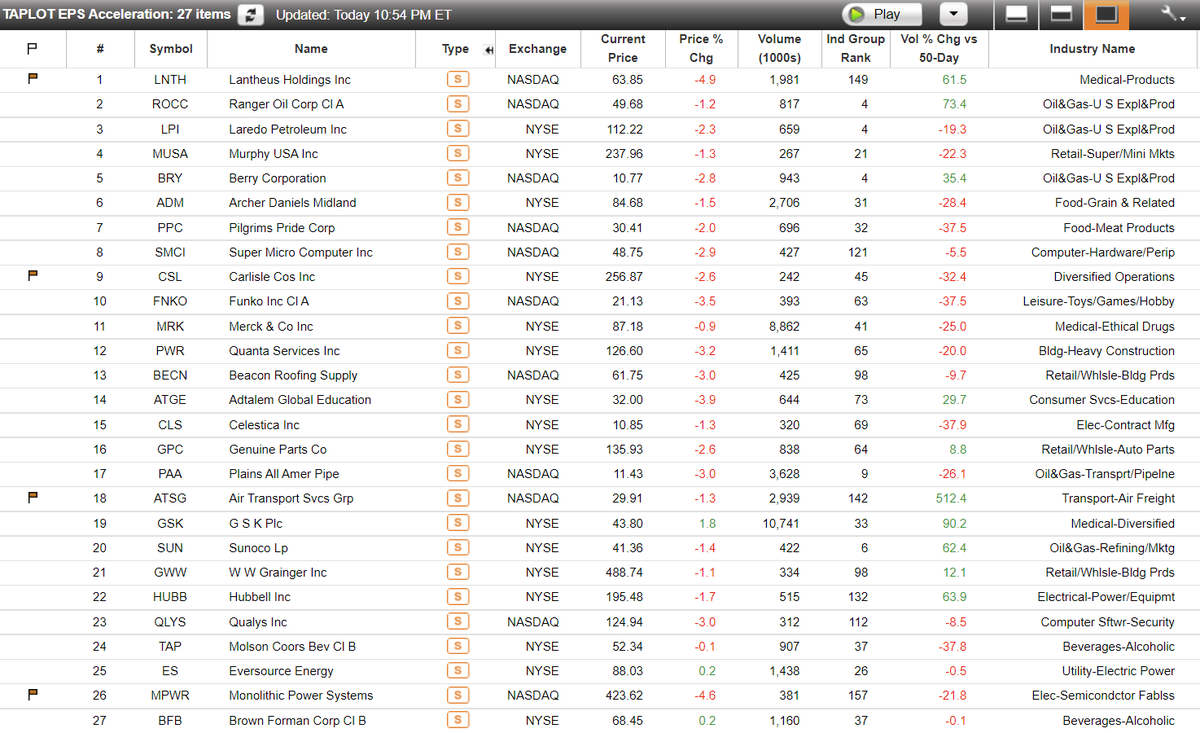Collapse columns using the Type header arrow
The image size is (1200, 733).
point(488,49)
